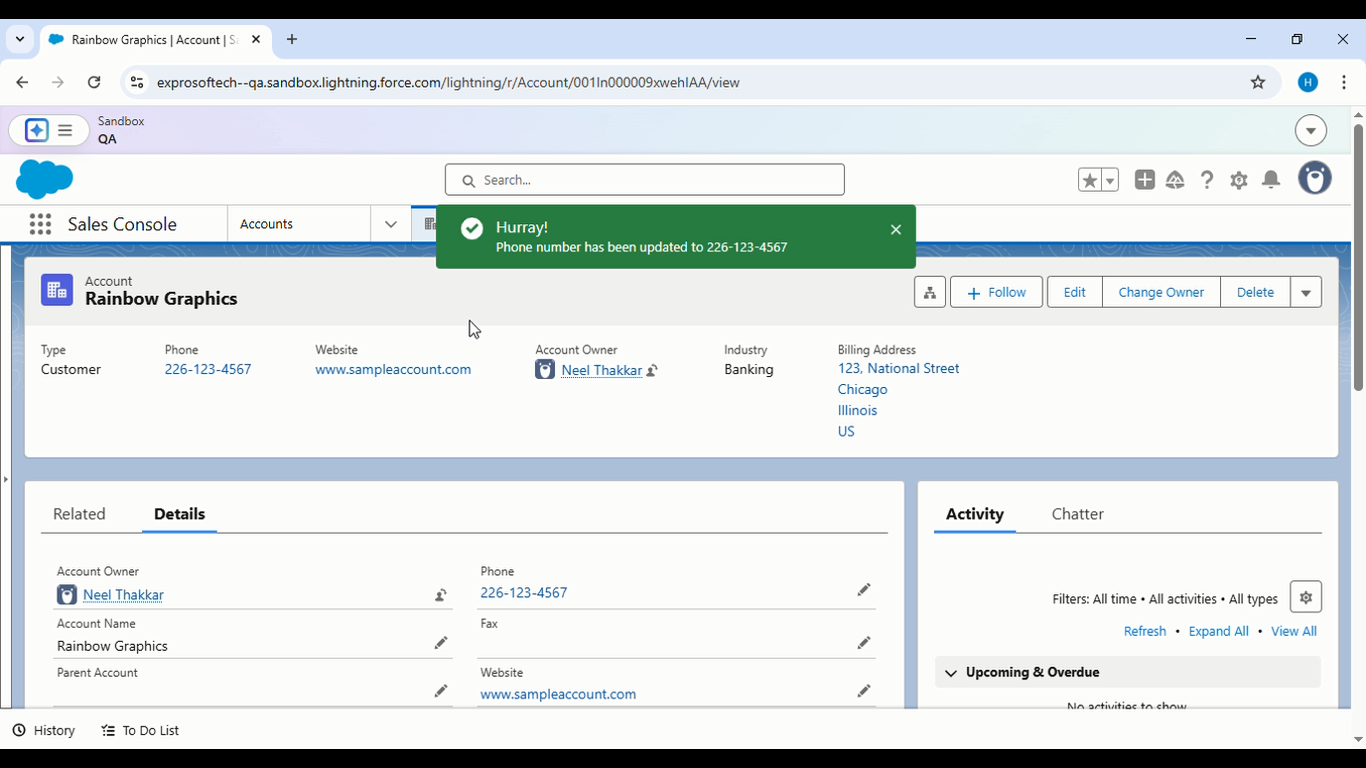Screen dimensions: 1366x768
Task: Switch to the Chatter tab
Action: click(1078, 514)
